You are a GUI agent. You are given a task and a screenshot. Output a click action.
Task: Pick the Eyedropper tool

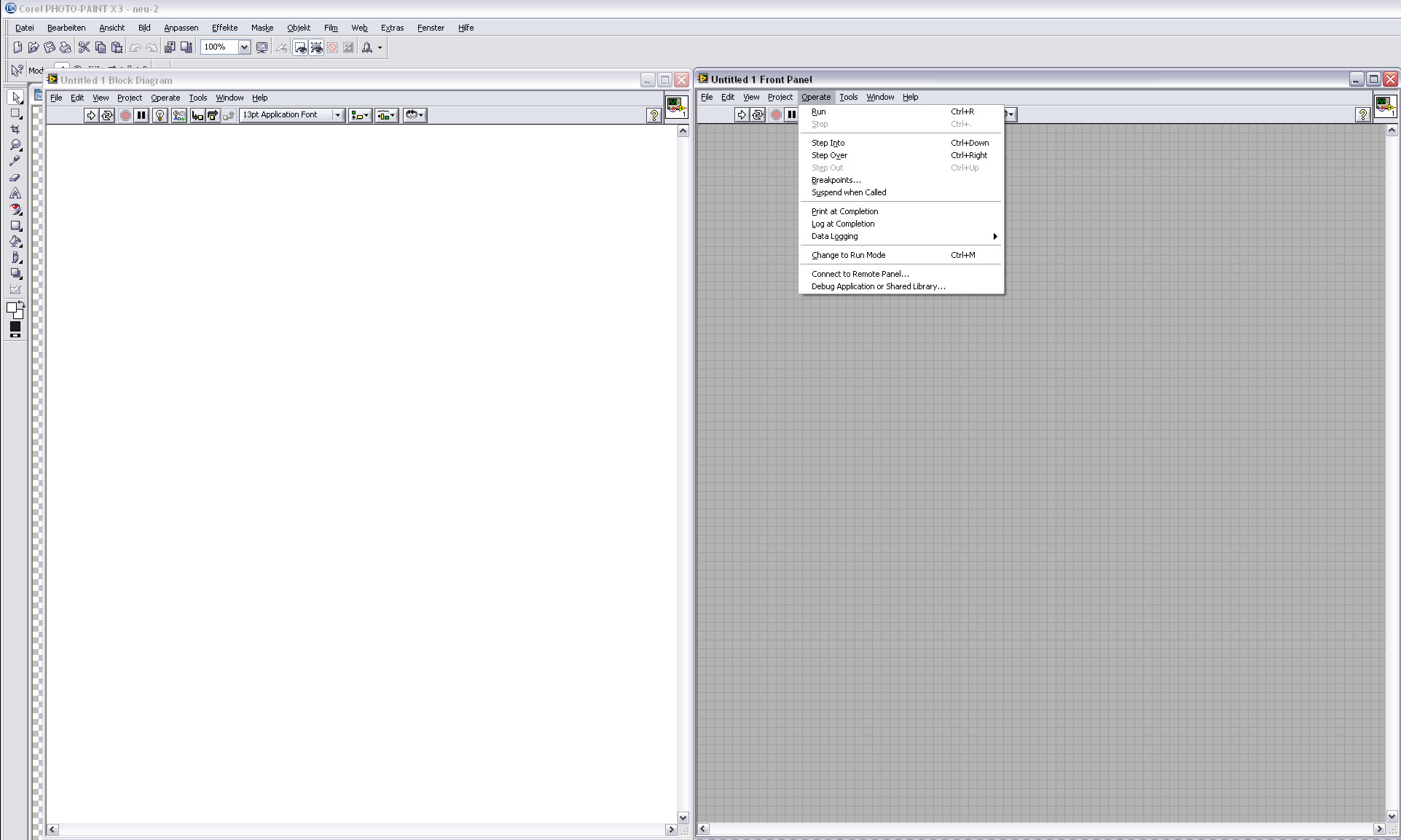coord(15,161)
